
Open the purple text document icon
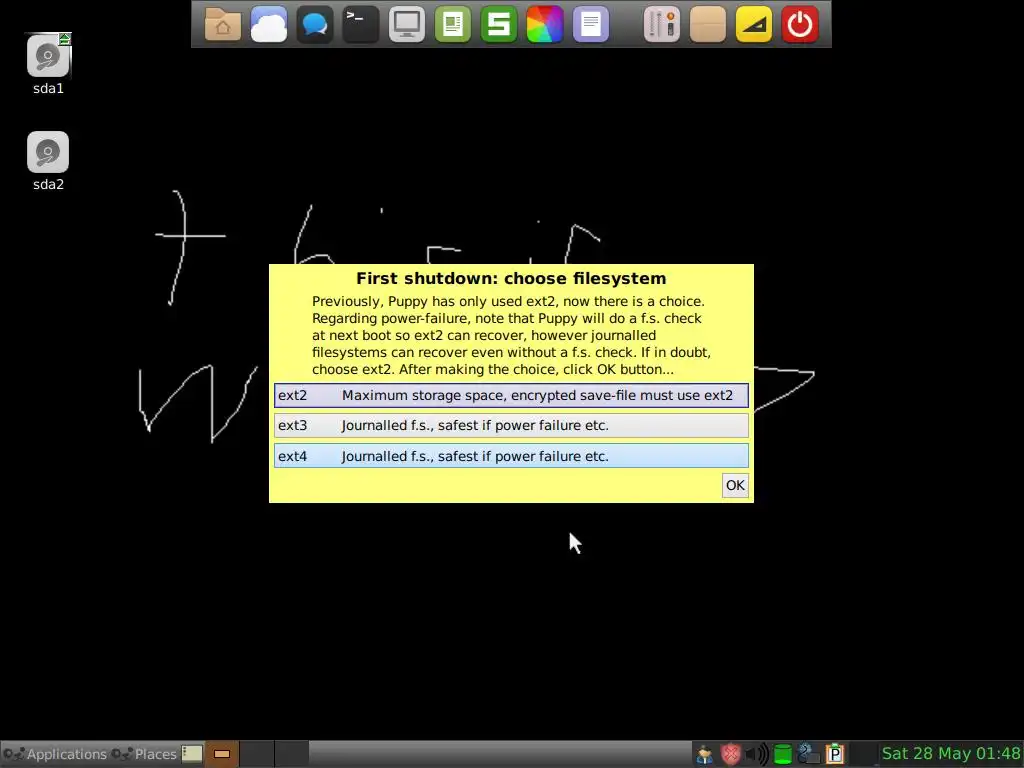click(590, 24)
